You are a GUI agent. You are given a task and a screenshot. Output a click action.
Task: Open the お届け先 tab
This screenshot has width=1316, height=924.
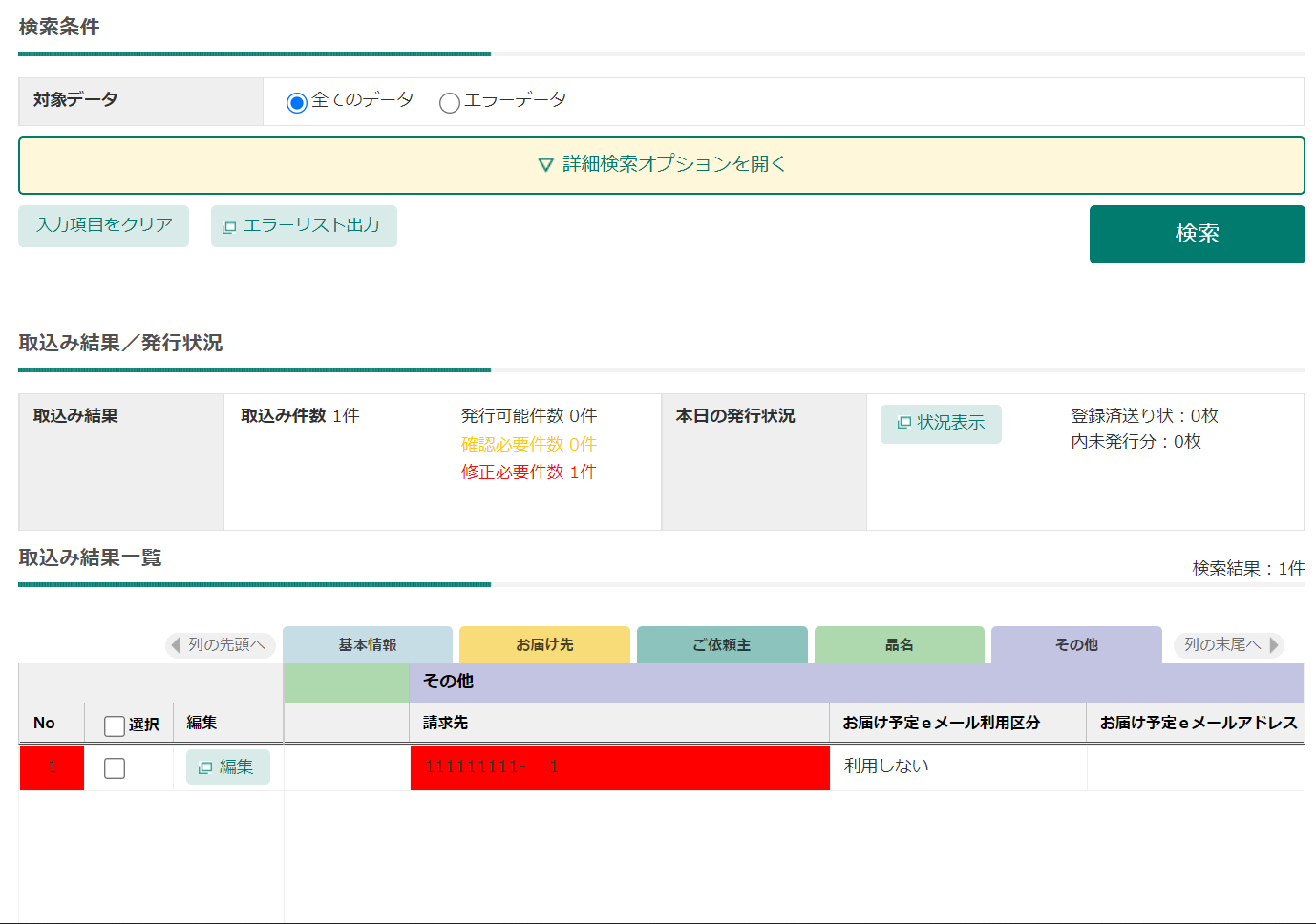544,645
